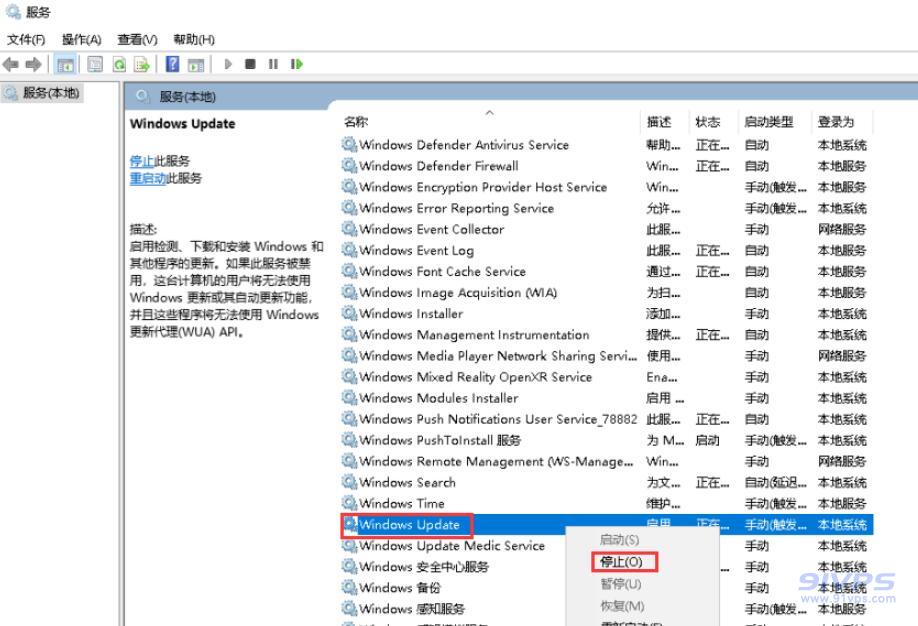Click the green Refresh toolbar icon

click(119, 64)
